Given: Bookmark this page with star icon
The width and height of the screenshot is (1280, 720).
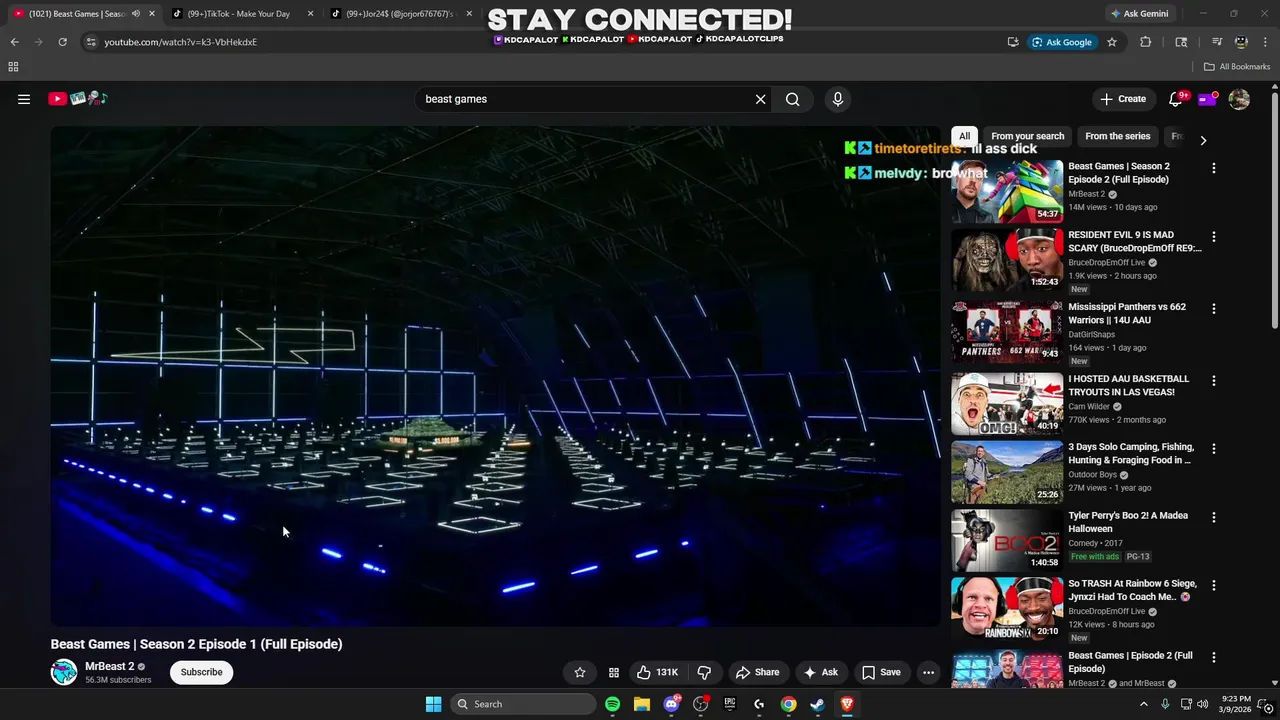Looking at the screenshot, I should click(1112, 42).
